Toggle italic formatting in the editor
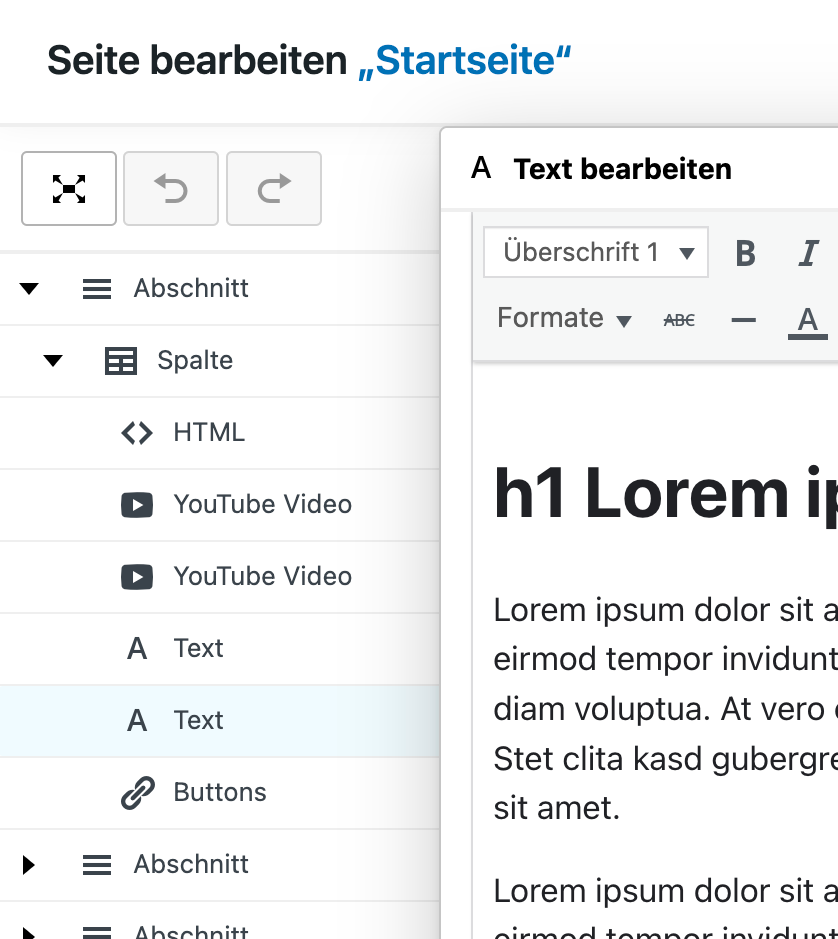838x939 pixels. (x=808, y=253)
